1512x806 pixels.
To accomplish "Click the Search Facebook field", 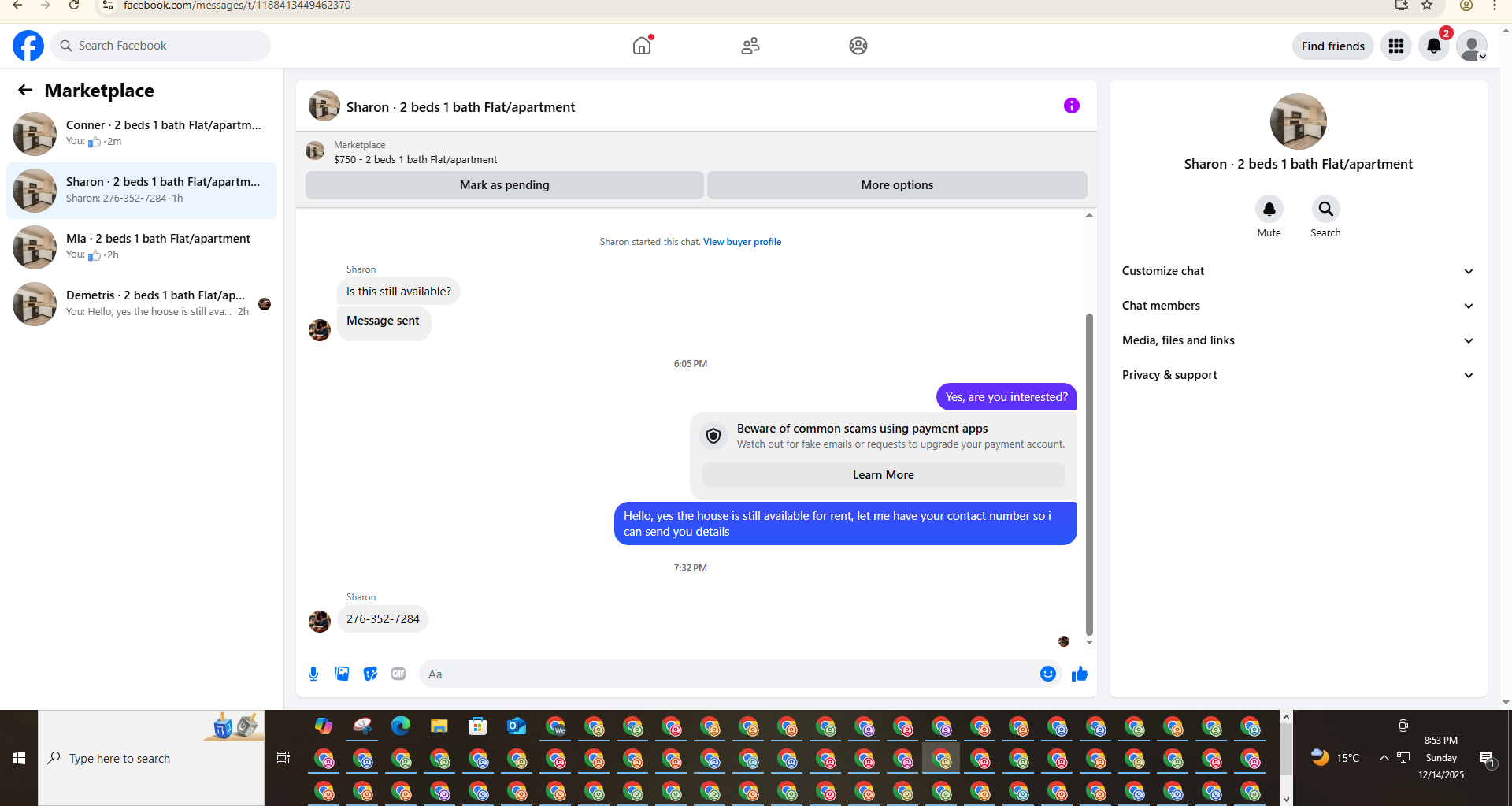I will click(161, 46).
